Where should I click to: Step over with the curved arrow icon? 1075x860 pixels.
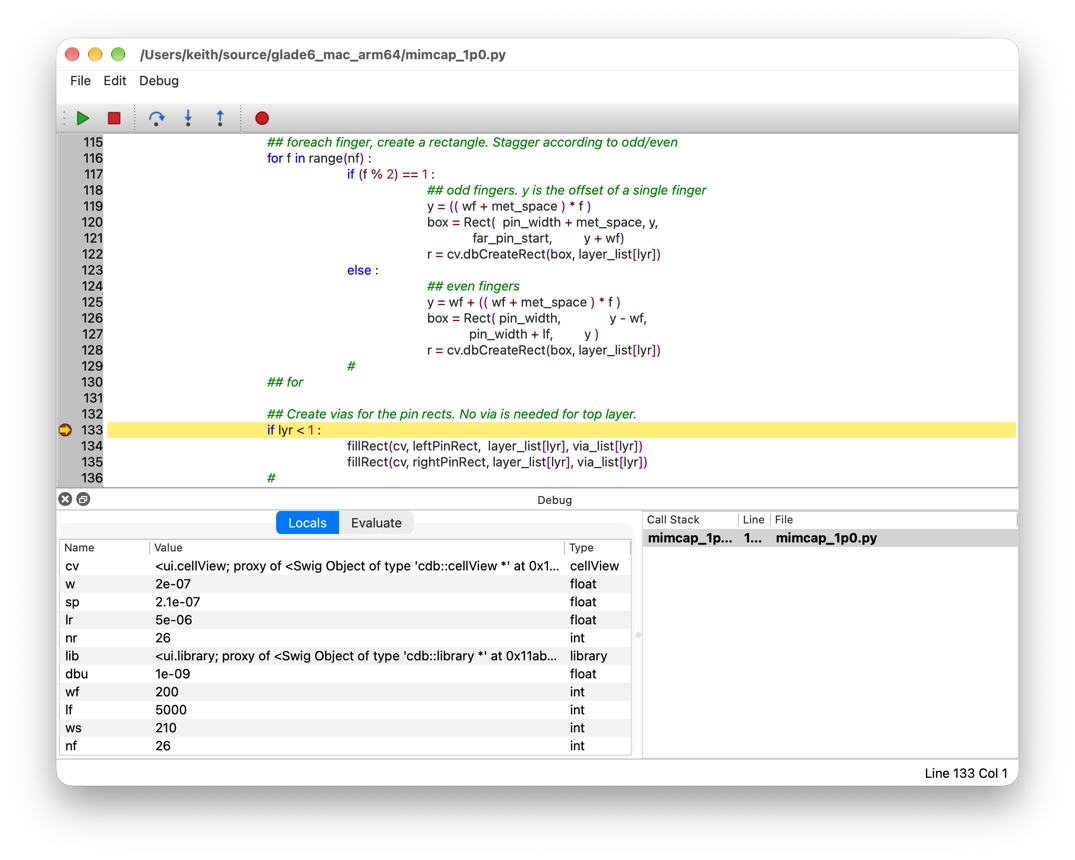[x=156, y=118]
